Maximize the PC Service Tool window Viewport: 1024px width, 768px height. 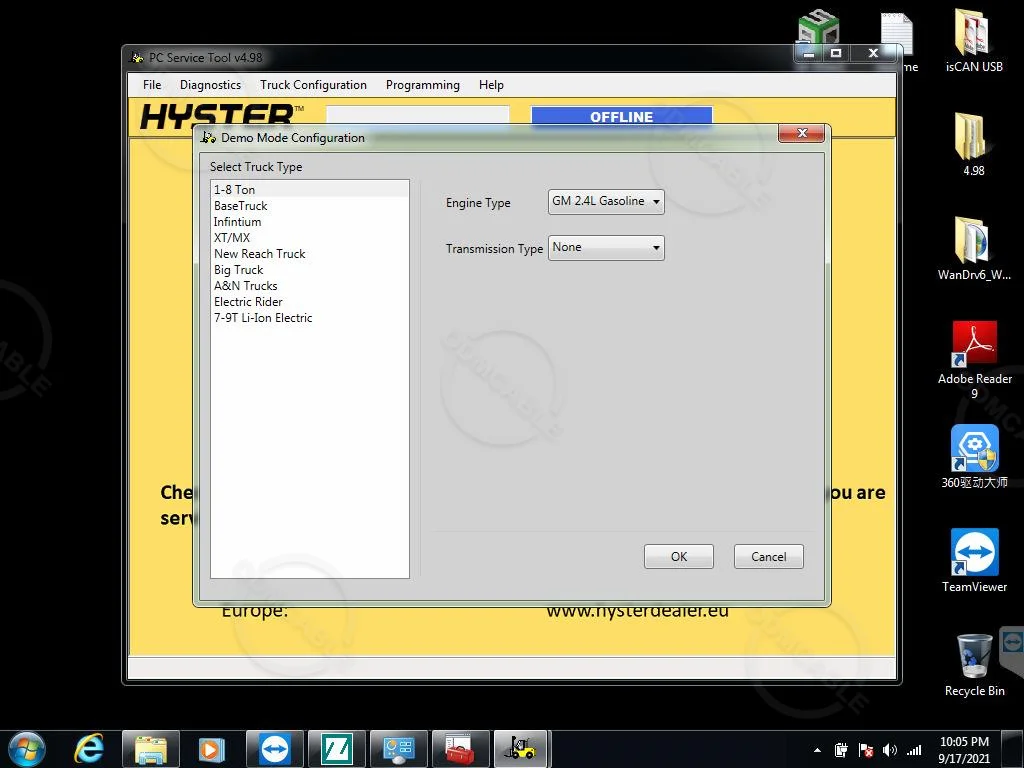point(836,54)
